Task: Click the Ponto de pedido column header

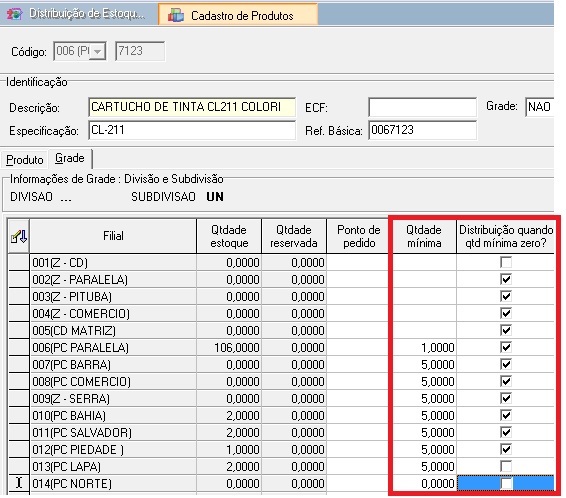Action: point(358,236)
